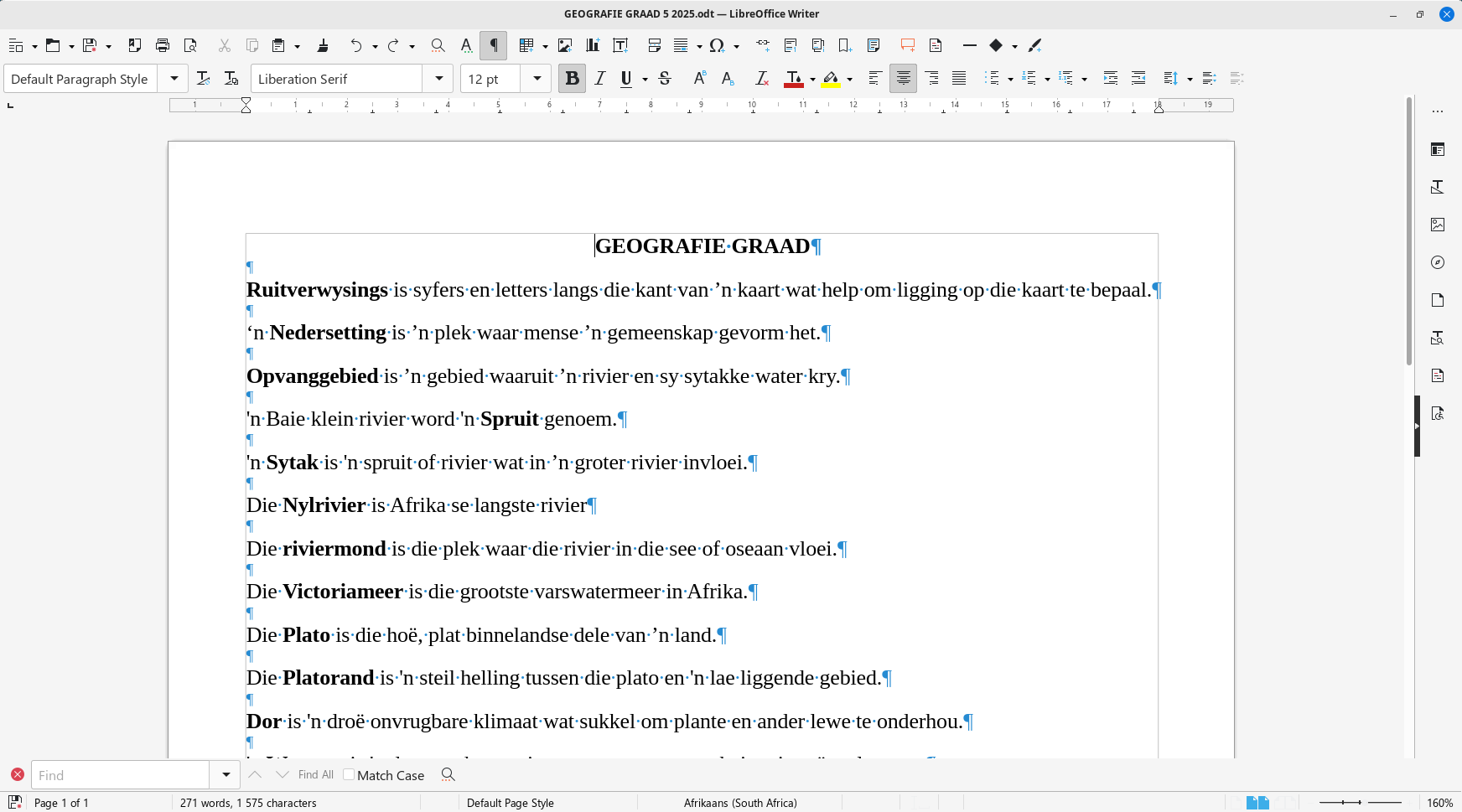The width and height of the screenshot is (1462, 812).
Task: Apply Justified alignment to the paragraph
Action: [x=959, y=79]
